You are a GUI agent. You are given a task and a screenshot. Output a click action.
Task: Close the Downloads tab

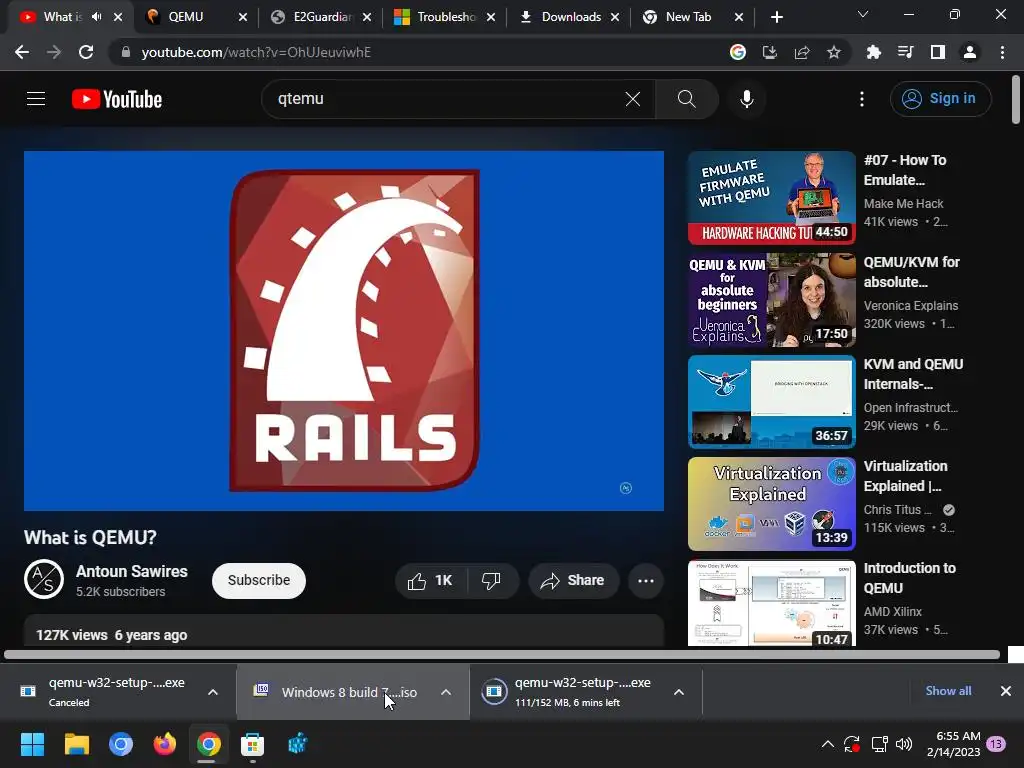point(615,18)
